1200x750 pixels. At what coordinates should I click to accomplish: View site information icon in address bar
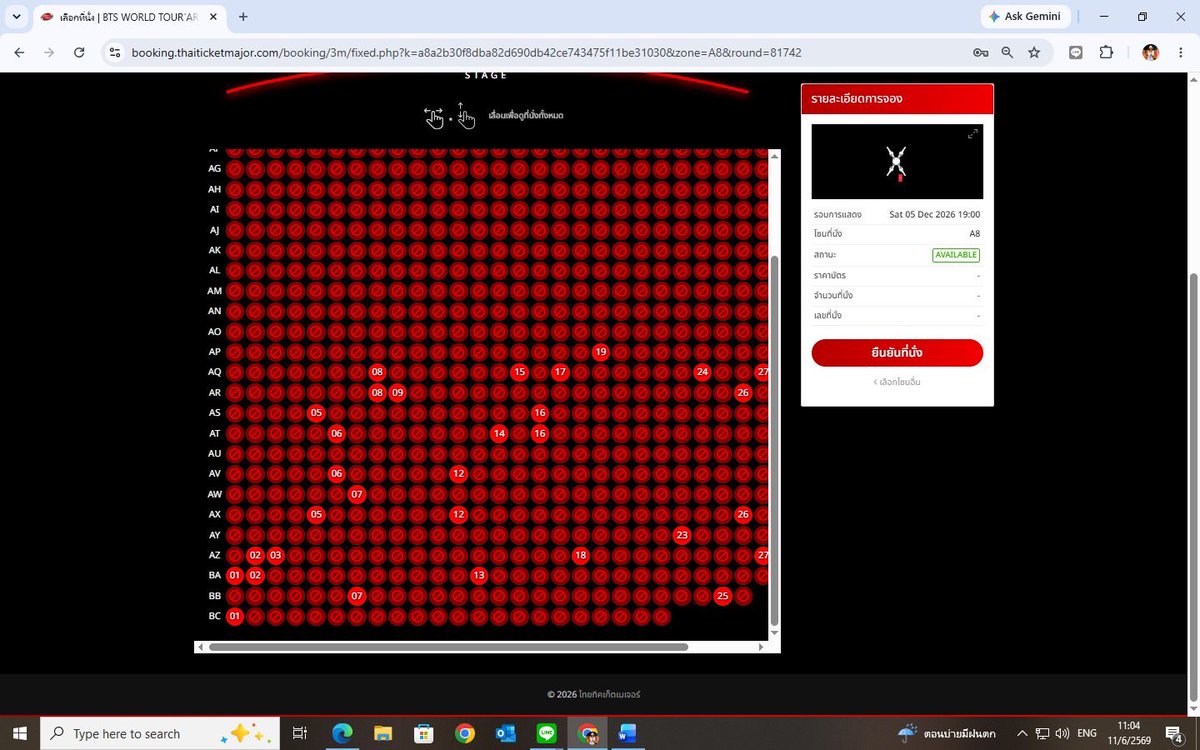114,52
